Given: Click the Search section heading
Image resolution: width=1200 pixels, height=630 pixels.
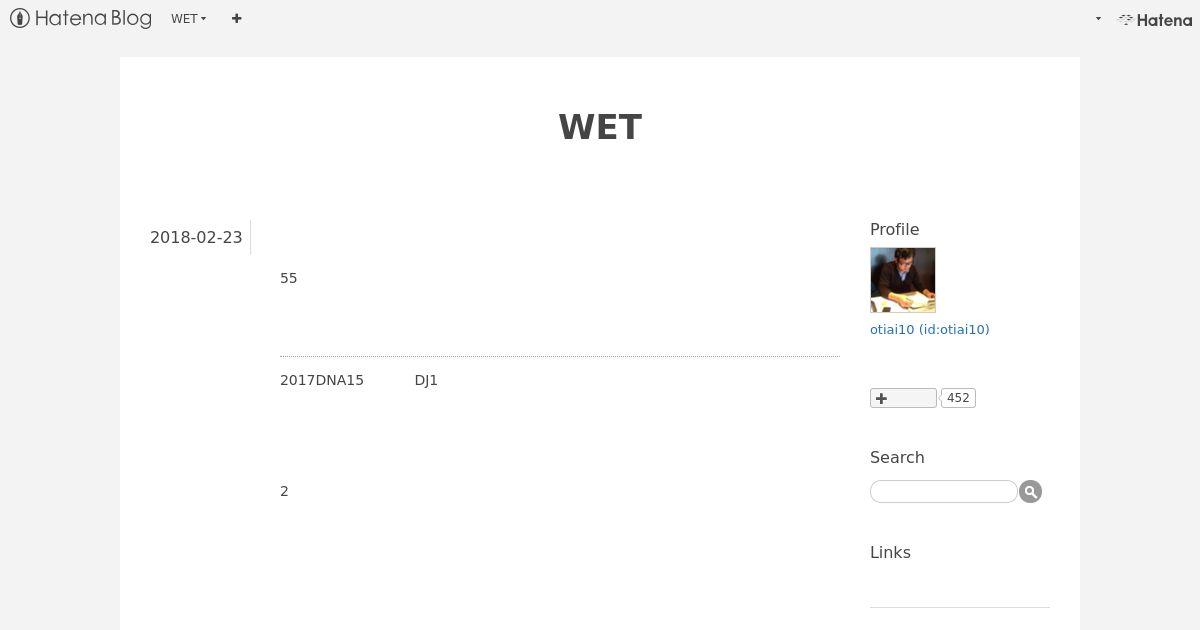Looking at the screenshot, I should [897, 457].
